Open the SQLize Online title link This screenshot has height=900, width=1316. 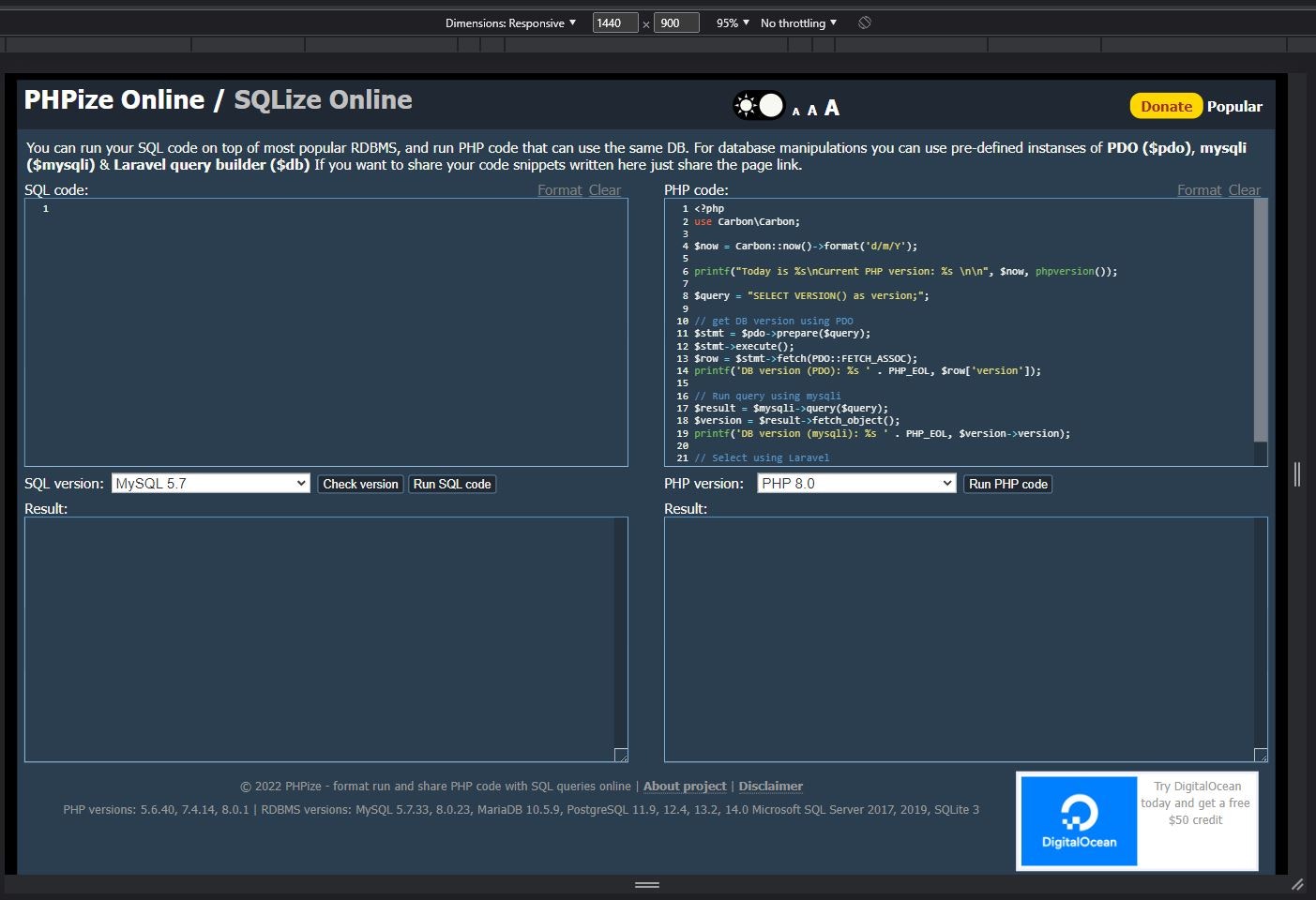pyautogui.click(x=323, y=99)
